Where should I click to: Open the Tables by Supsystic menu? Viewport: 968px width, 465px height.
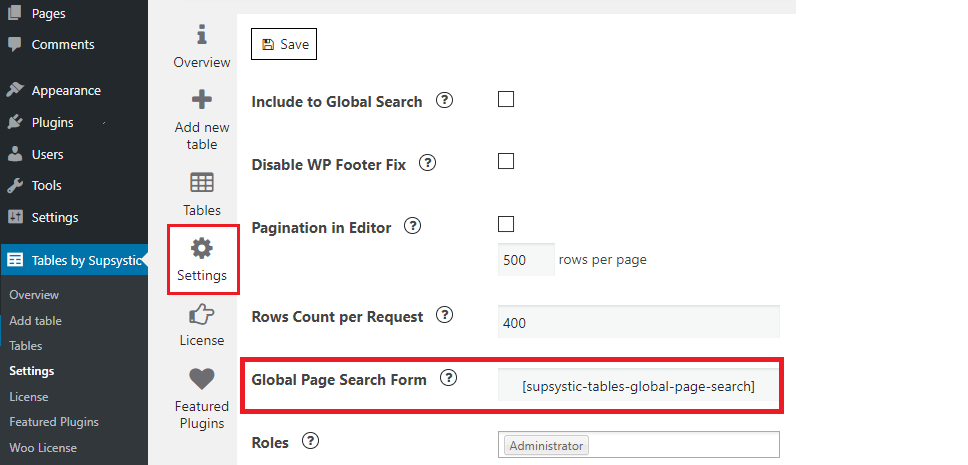click(73, 261)
